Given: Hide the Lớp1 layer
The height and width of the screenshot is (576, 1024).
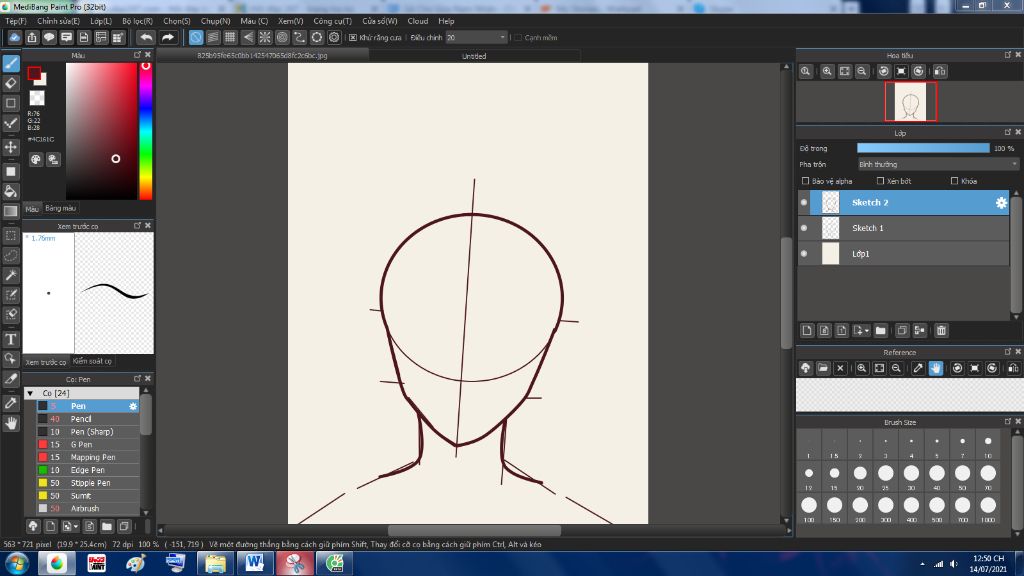Looking at the screenshot, I should coord(804,253).
